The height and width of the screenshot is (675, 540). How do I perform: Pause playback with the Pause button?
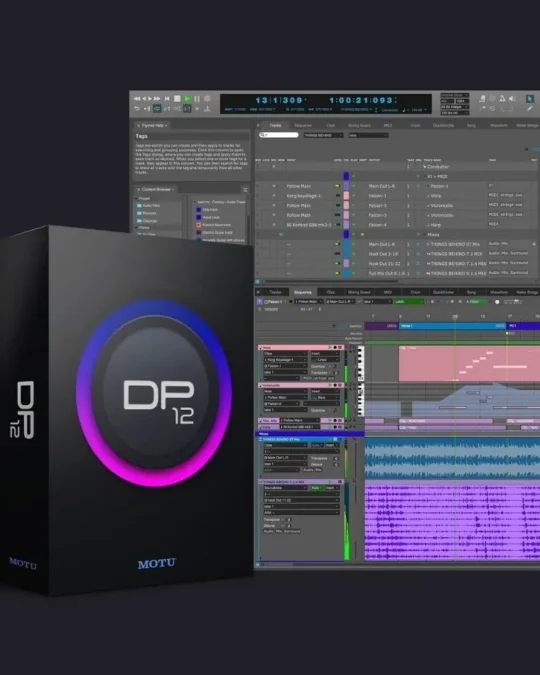click(x=197, y=99)
